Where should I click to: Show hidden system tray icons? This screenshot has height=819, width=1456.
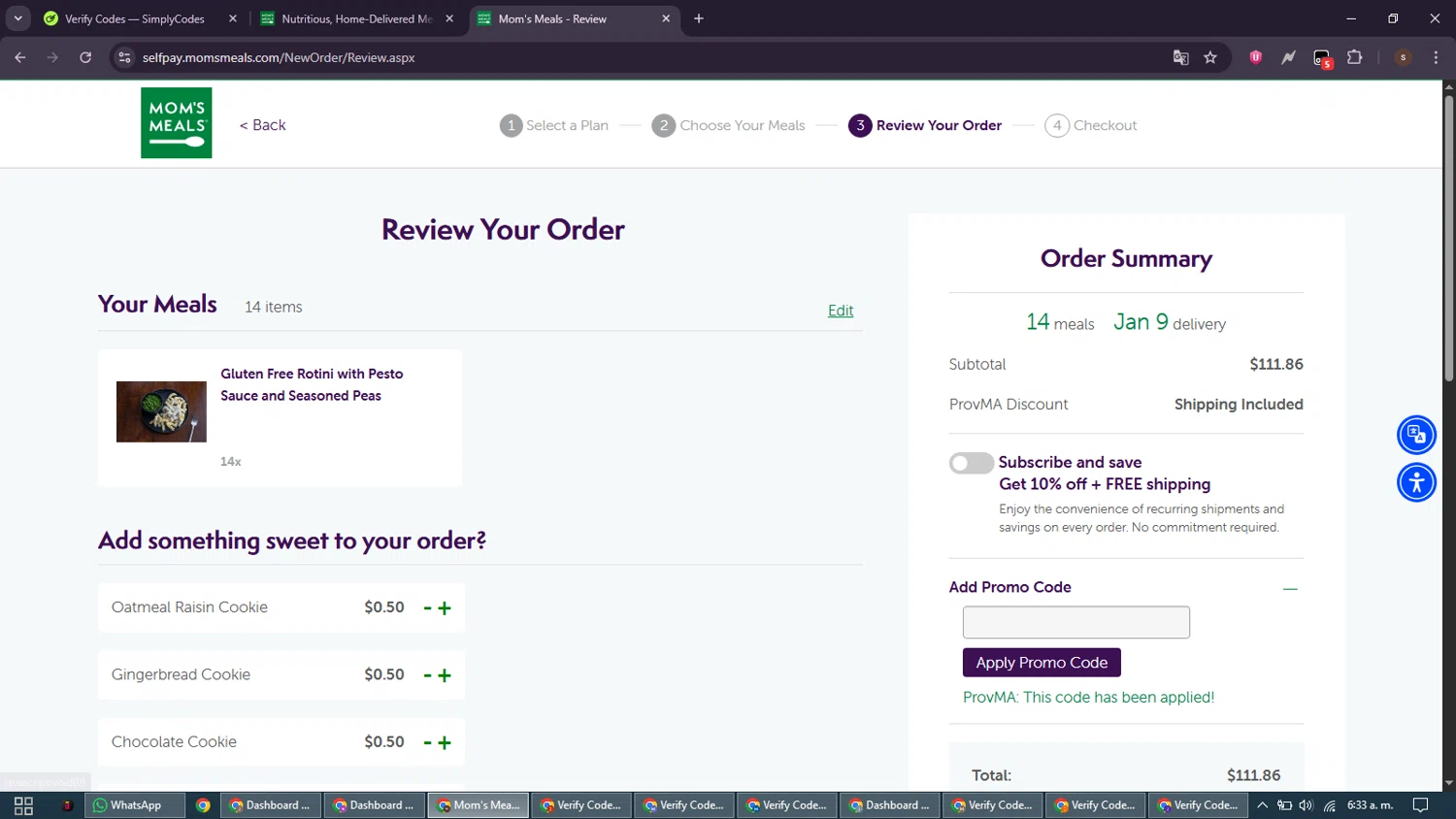1262,805
